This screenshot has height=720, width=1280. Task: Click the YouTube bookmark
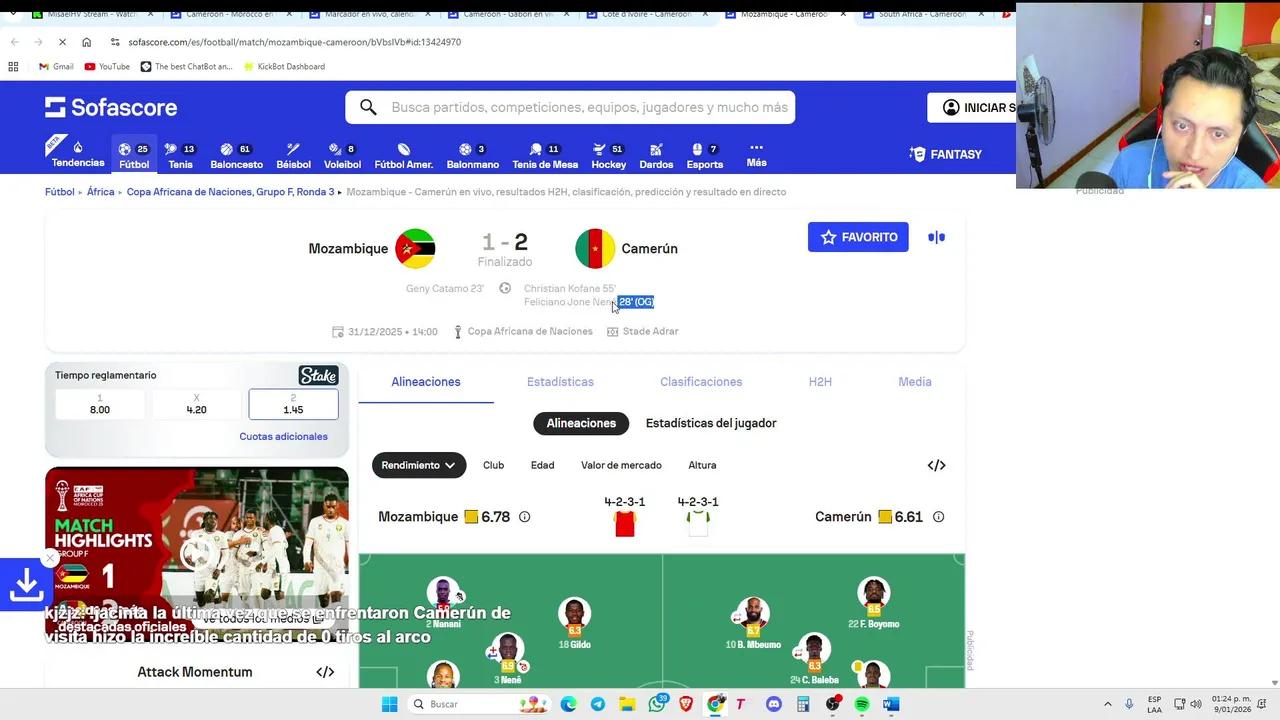coord(107,66)
